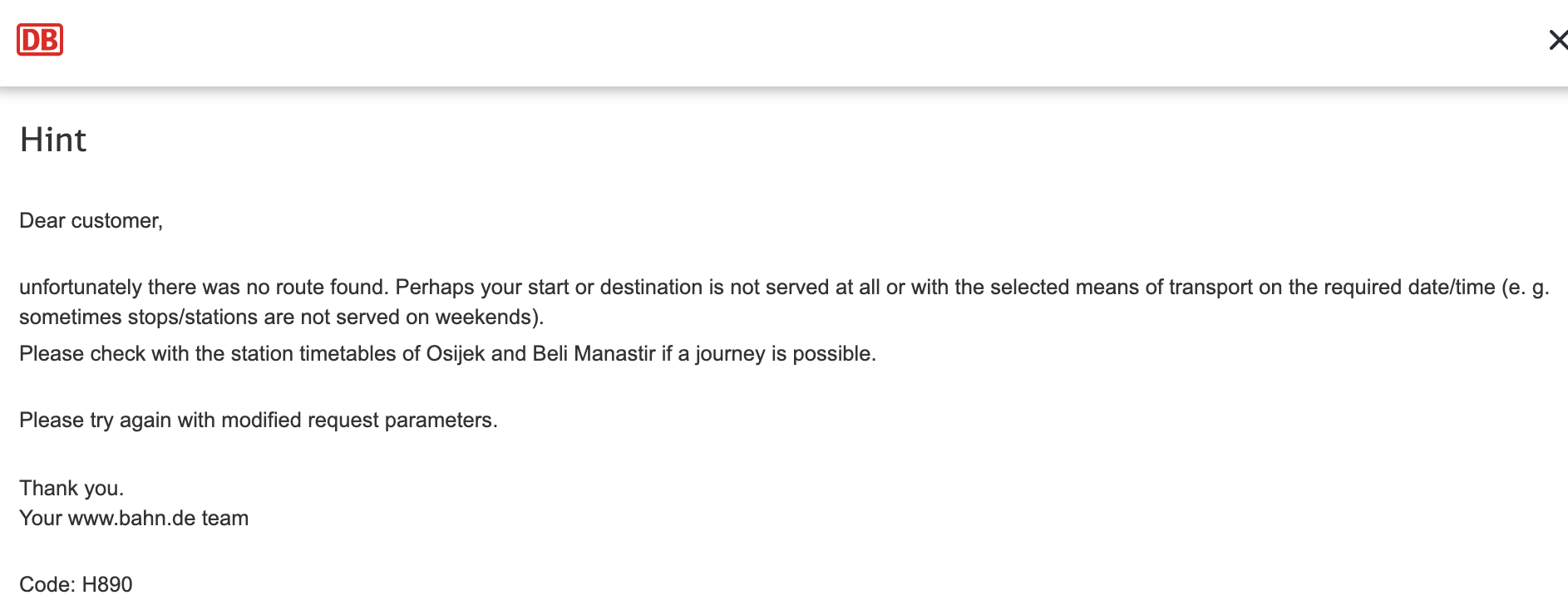1568x615 pixels.
Task: Click the "Dear customer," greeting text
Action: tap(91, 220)
